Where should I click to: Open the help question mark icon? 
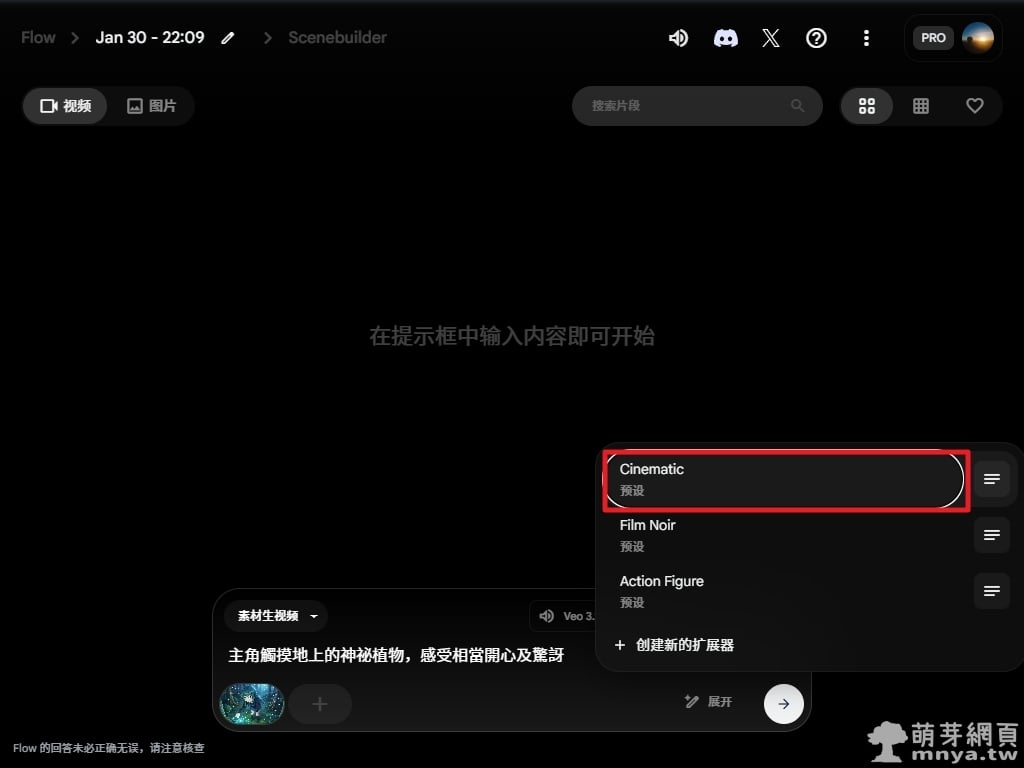pos(816,38)
